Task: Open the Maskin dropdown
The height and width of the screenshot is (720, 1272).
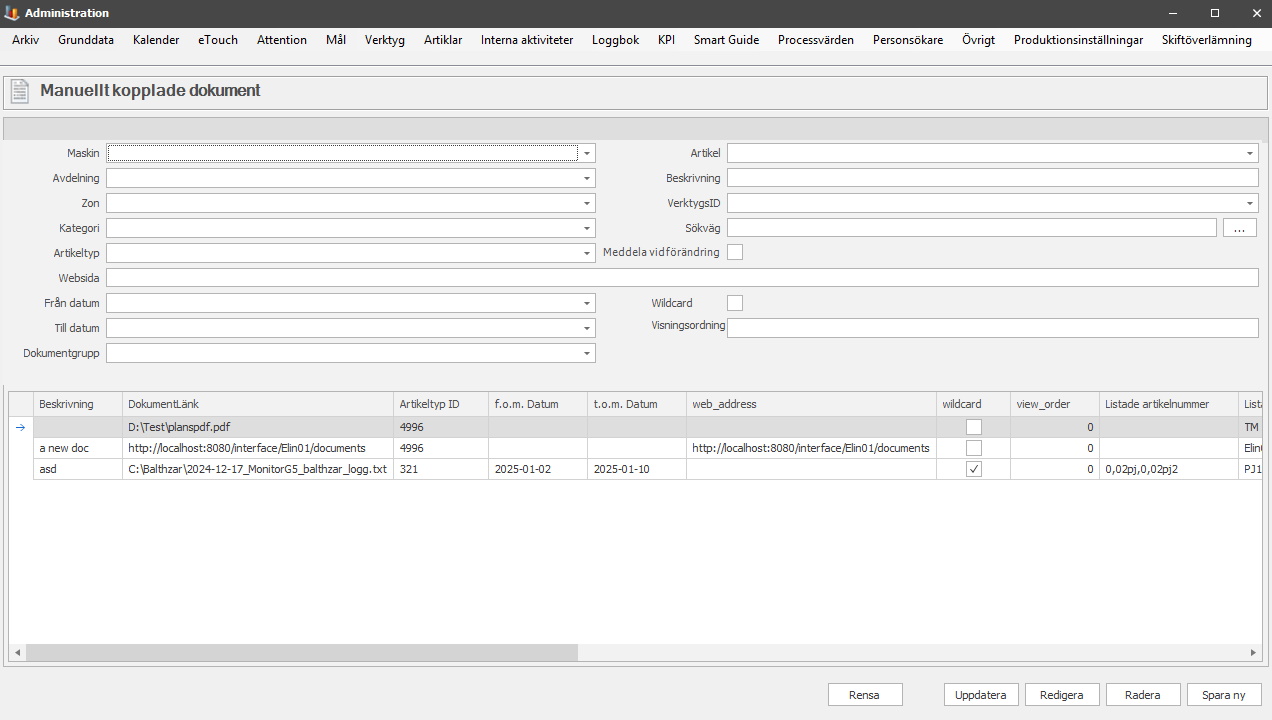Action: pyautogui.click(x=588, y=153)
